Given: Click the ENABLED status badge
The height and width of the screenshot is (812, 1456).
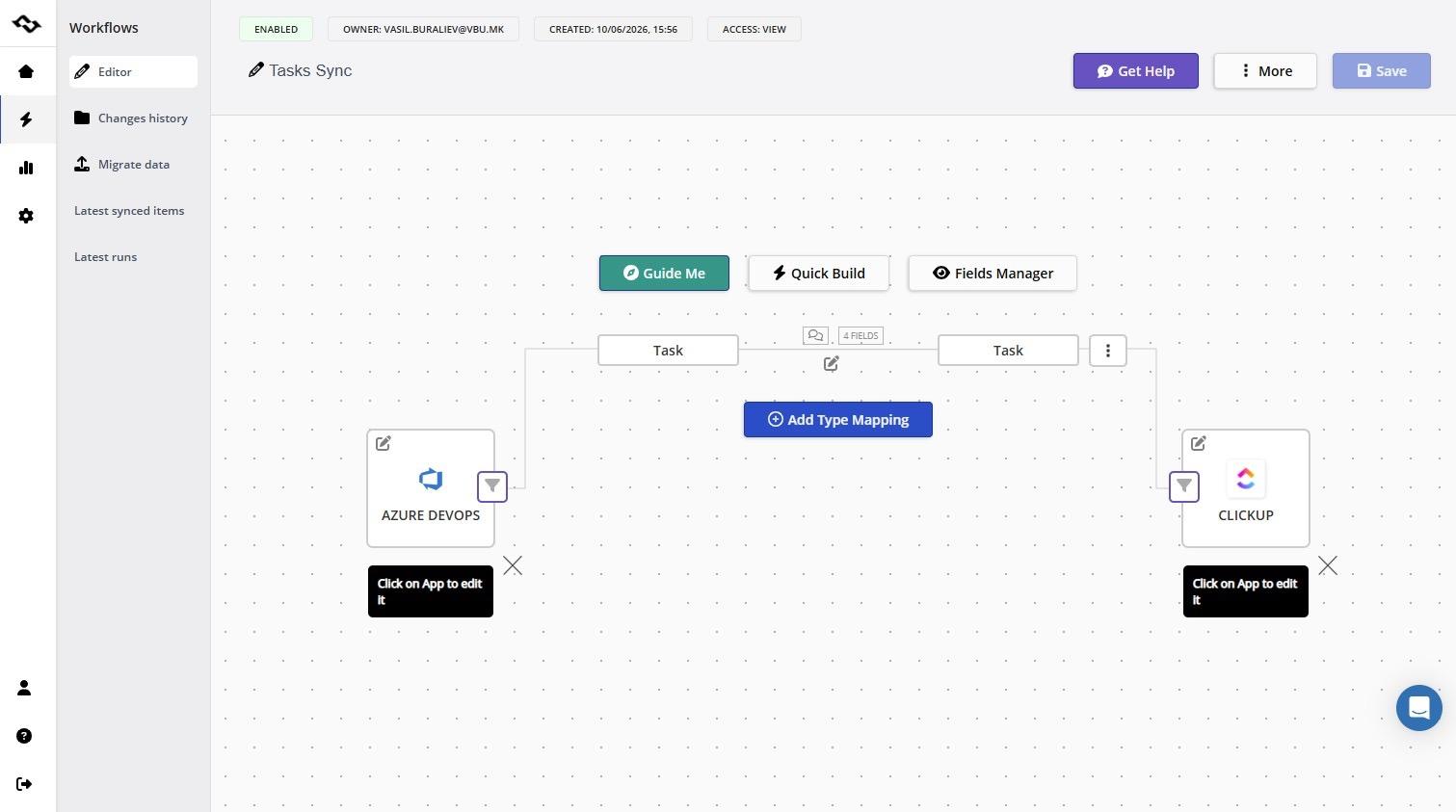Looking at the screenshot, I should 276,29.
